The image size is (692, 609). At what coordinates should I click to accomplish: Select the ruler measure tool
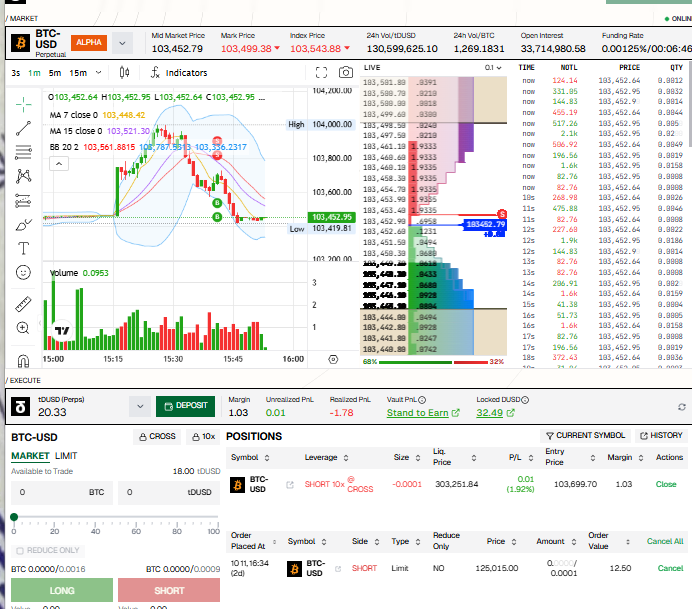tap(23, 304)
